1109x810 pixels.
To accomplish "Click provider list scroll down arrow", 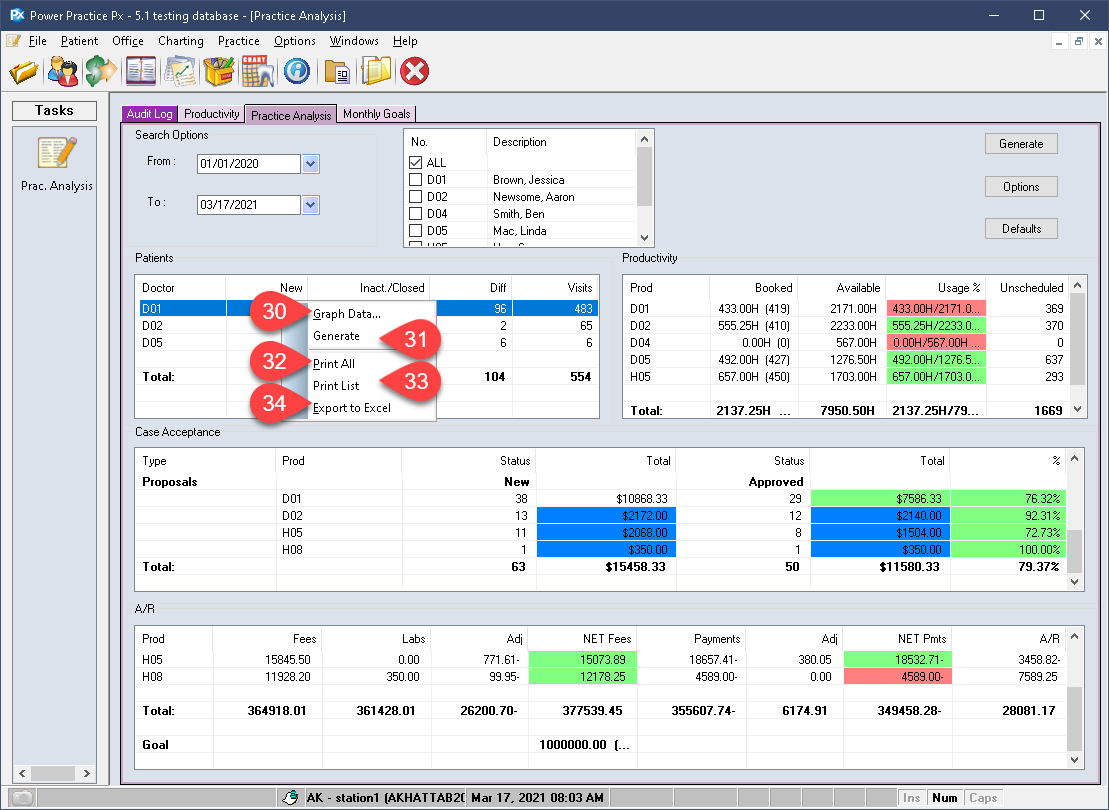I will click(644, 238).
